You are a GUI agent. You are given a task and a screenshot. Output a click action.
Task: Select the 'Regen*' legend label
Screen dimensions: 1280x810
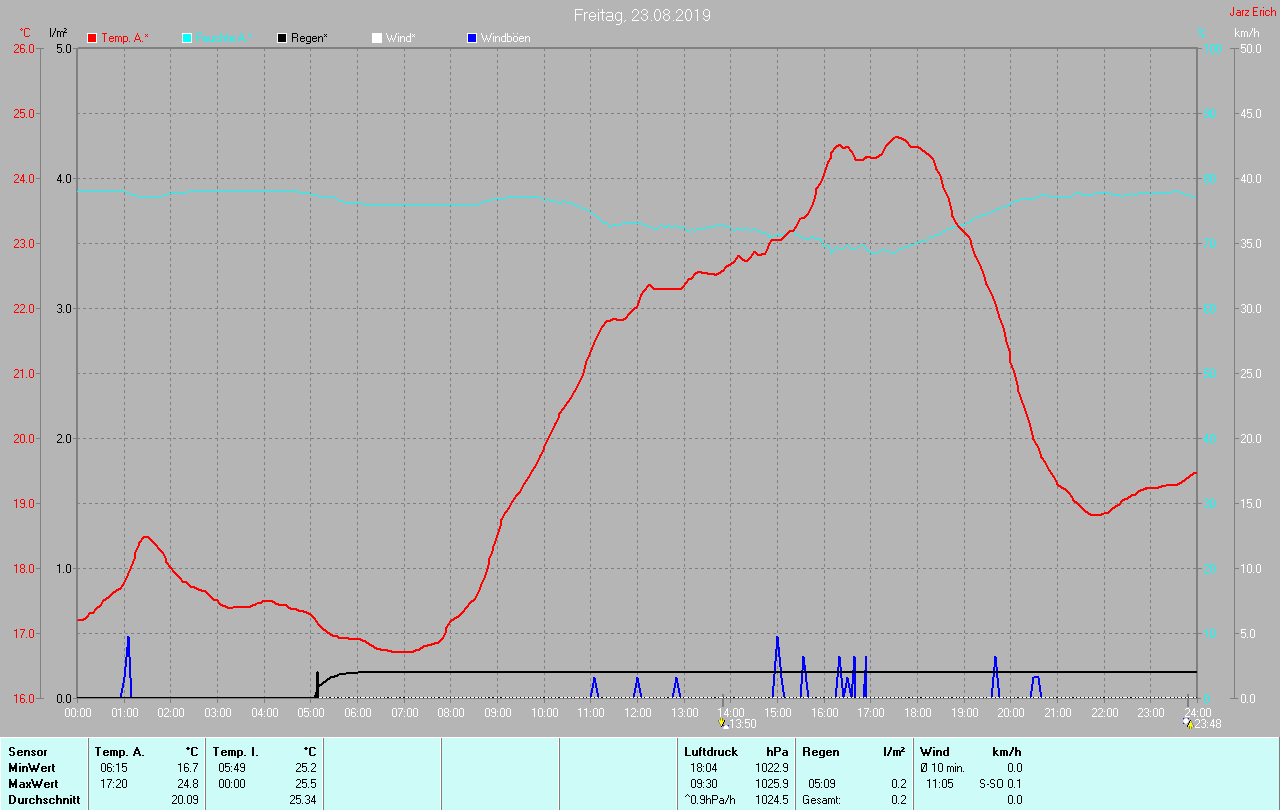click(309, 38)
